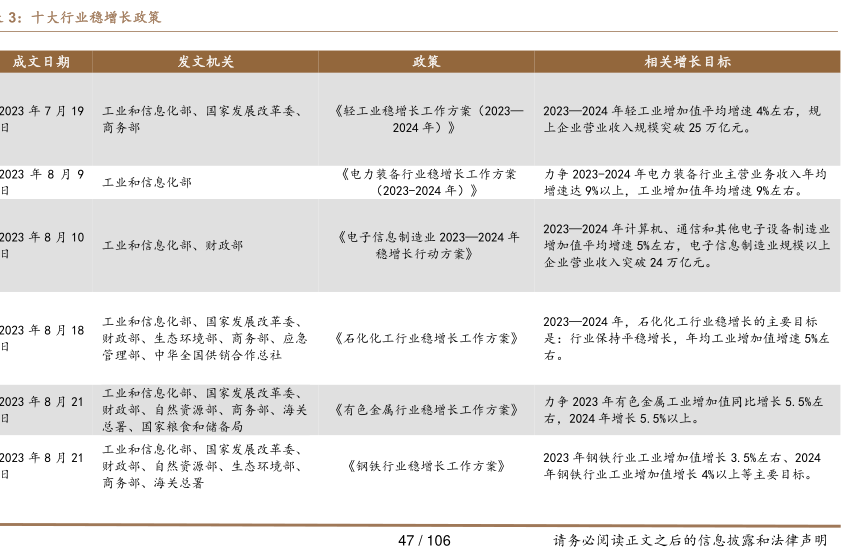This screenshot has height=548, width=852.
Task: Click the 钢铁行业稳增长工作方案 policy title
Action: [426, 466]
